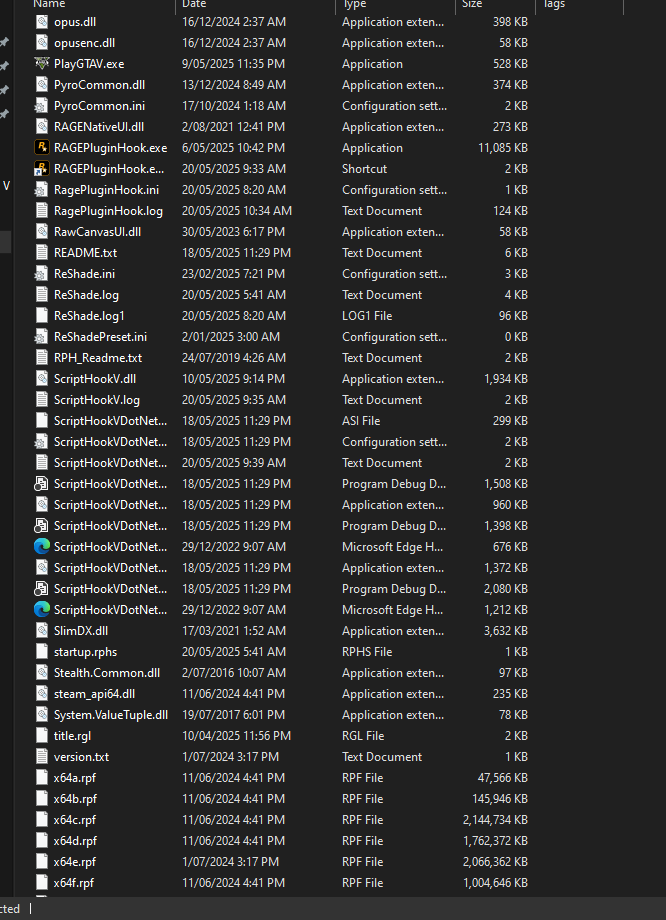This screenshot has height=920, width=666.
Task: Sort files by the Type column header
Action: [x=355, y=4]
